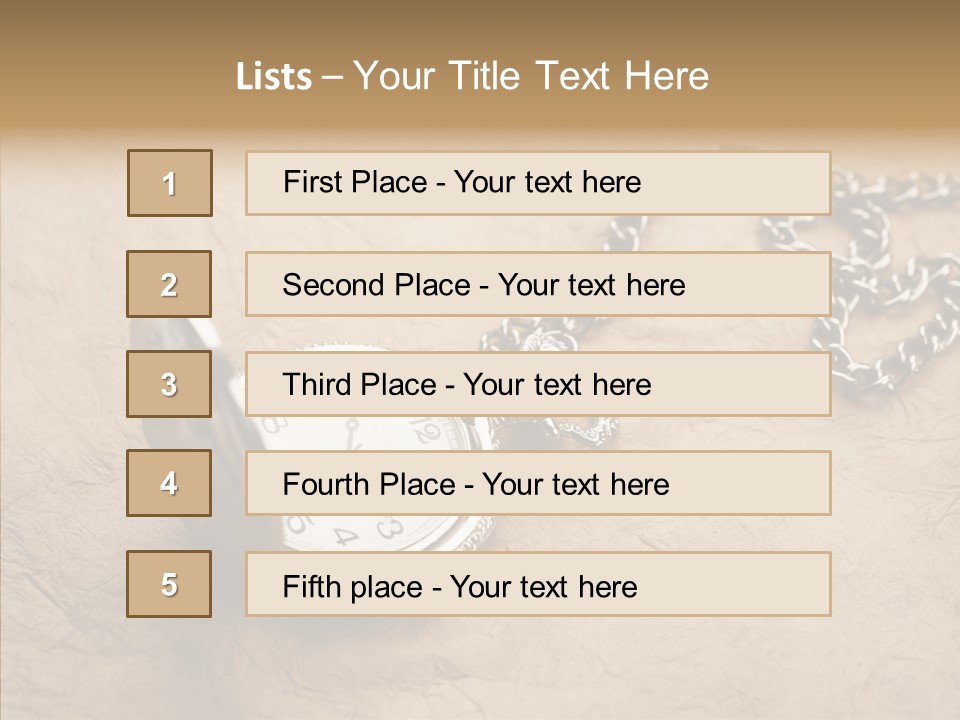Select the First Place text bar
Viewport: 960px width, 720px height.
click(538, 183)
